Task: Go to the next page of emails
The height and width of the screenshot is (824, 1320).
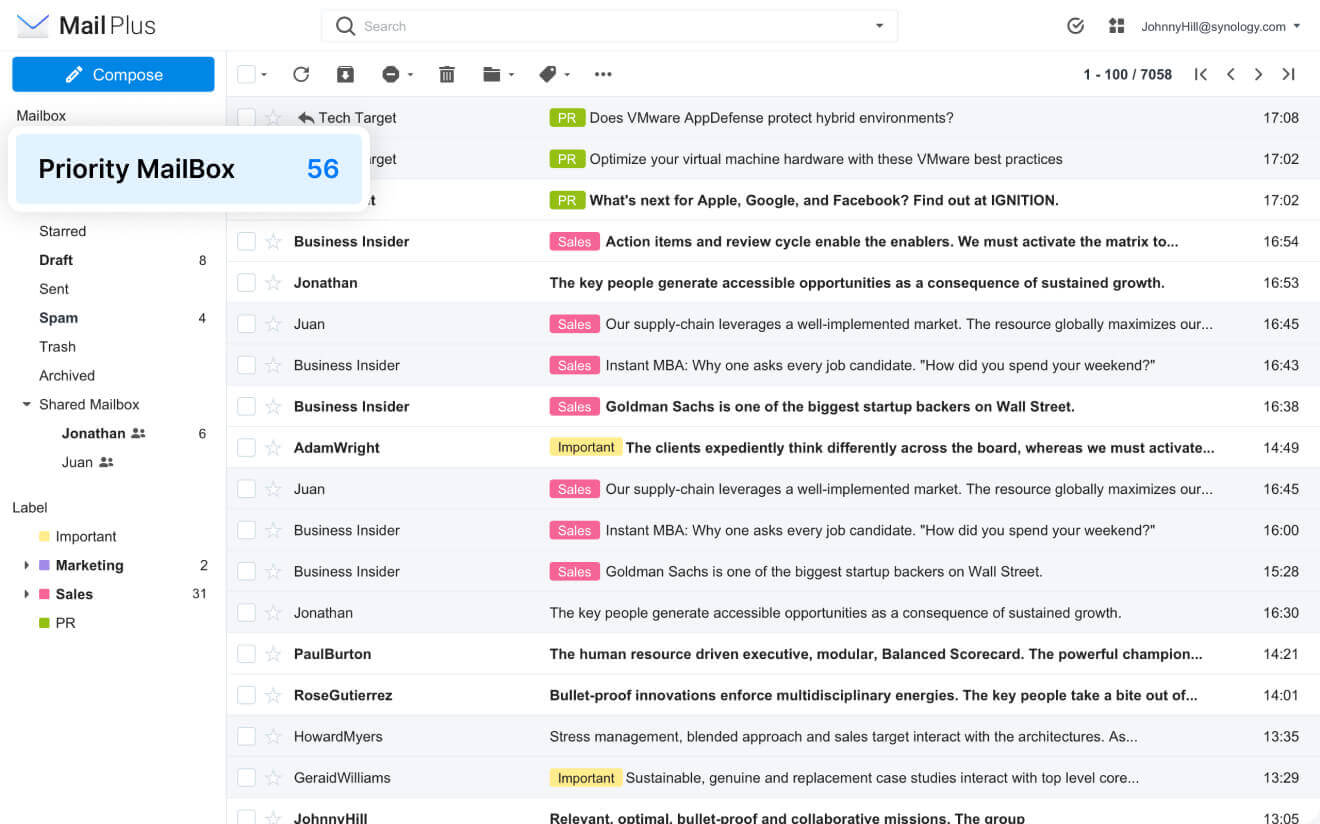Action: [1259, 74]
